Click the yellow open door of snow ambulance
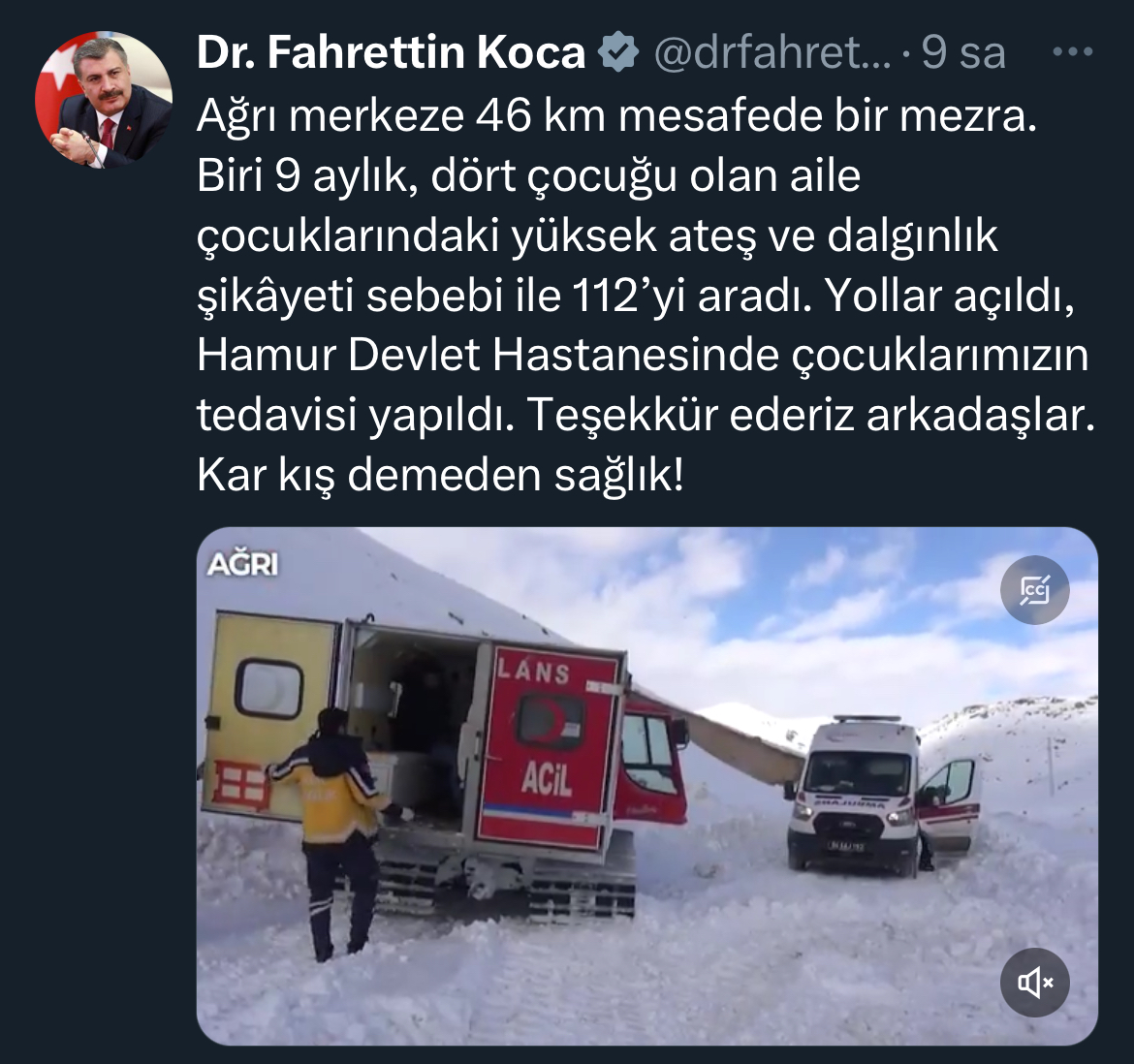This screenshot has width=1134, height=1064. point(269,715)
